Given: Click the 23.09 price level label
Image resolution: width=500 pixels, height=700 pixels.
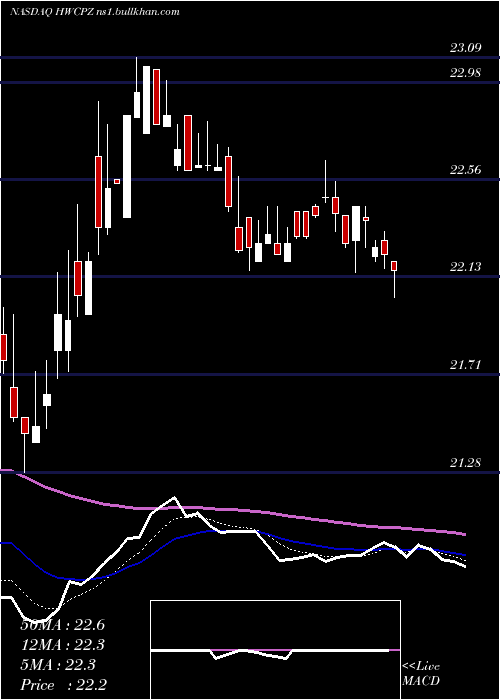Looking at the screenshot, I should click(x=466, y=47).
